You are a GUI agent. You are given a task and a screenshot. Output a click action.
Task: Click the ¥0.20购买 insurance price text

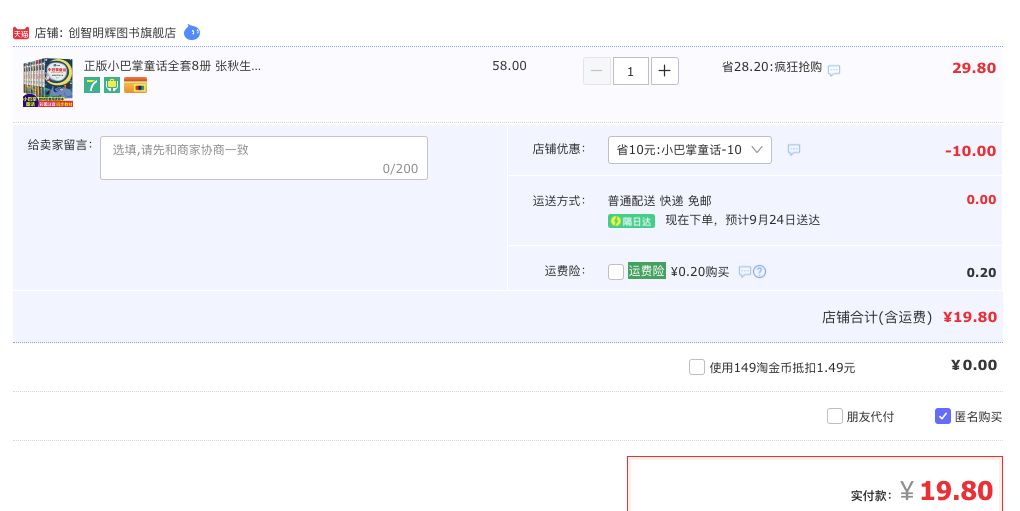pyautogui.click(x=700, y=272)
